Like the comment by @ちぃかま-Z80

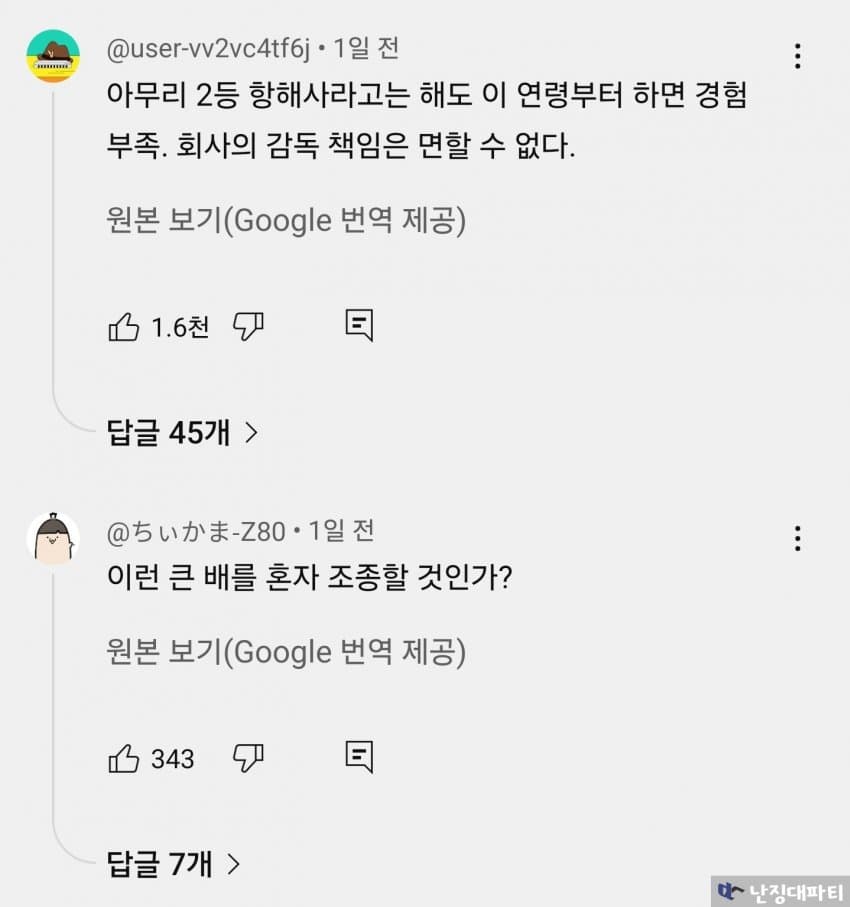(124, 759)
